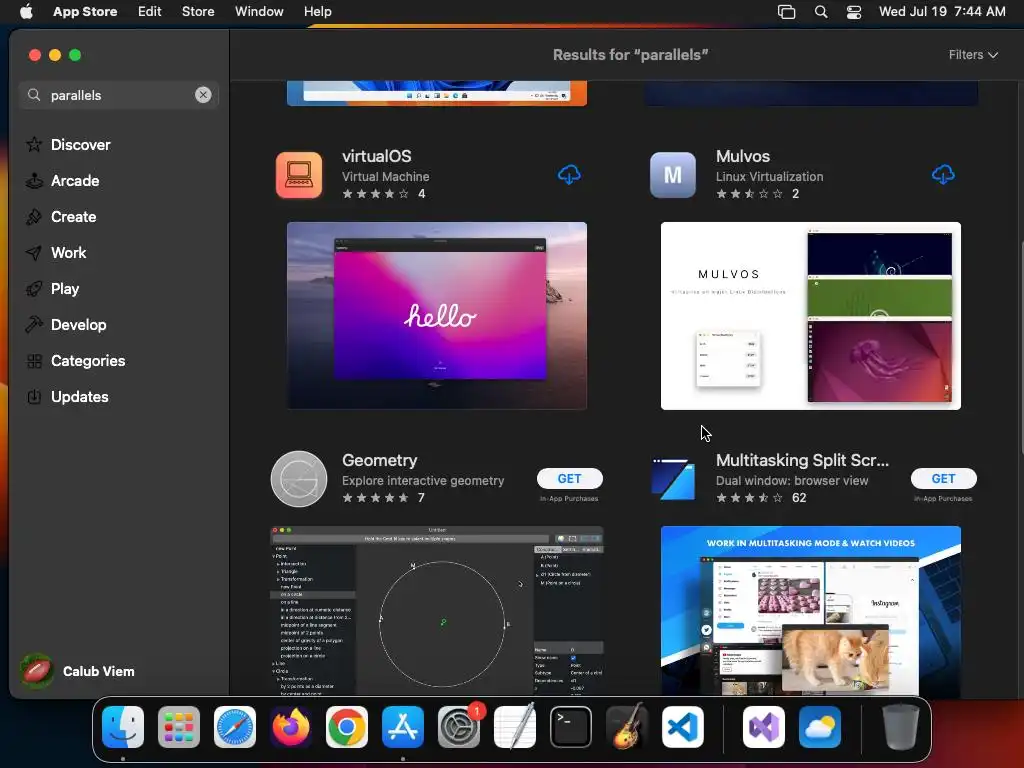Viewport: 1024px width, 768px height.
Task: Open the Calub Viem account profile
Action: 77,671
